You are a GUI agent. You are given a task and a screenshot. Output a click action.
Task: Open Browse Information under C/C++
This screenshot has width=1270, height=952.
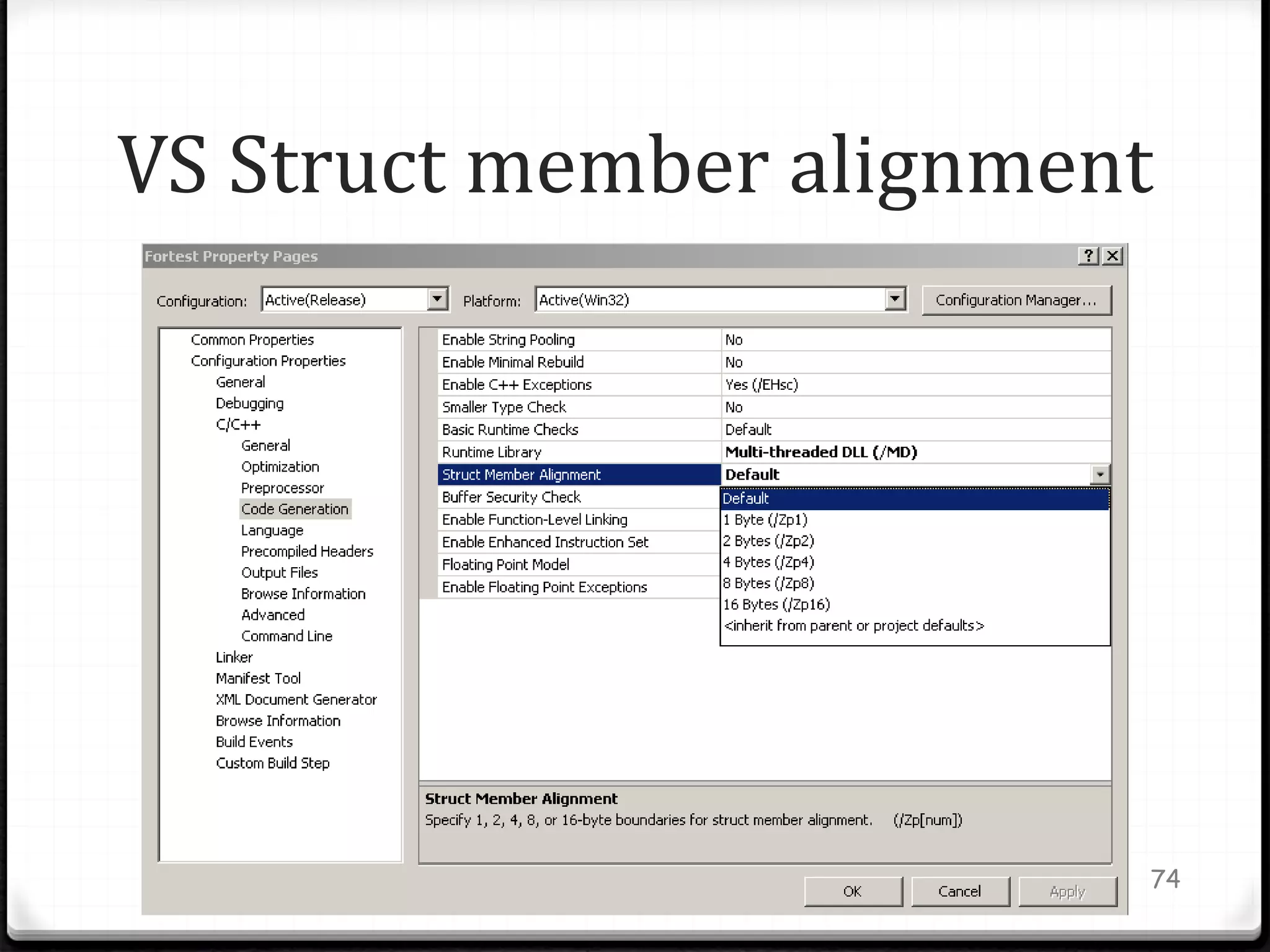point(303,594)
